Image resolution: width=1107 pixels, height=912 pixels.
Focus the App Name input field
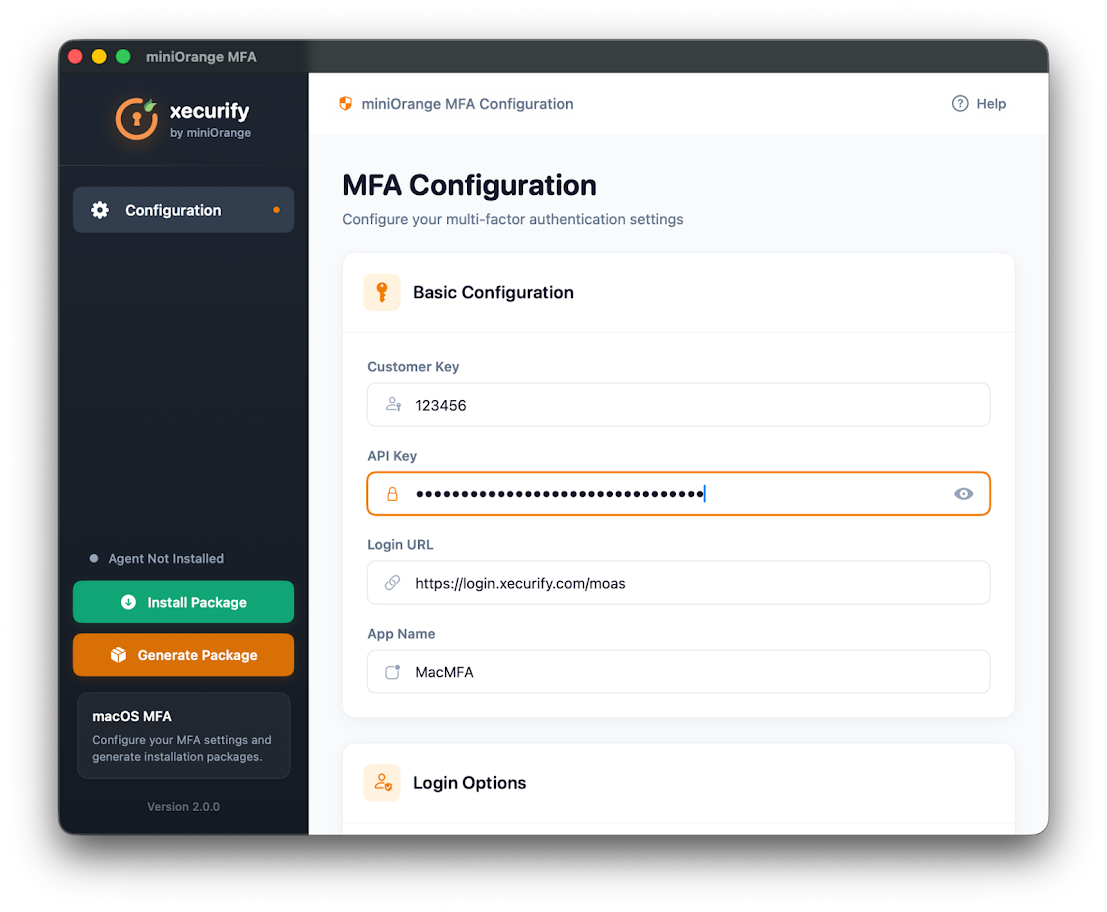click(678, 672)
